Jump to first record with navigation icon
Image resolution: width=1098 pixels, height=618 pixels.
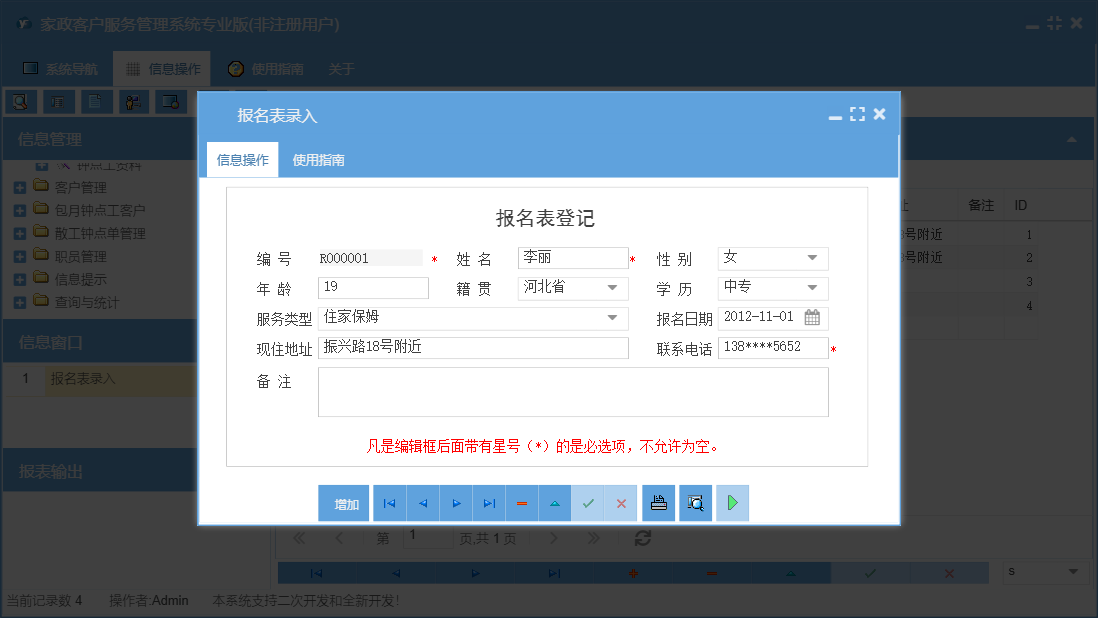pyautogui.click(x=389, y=503)
